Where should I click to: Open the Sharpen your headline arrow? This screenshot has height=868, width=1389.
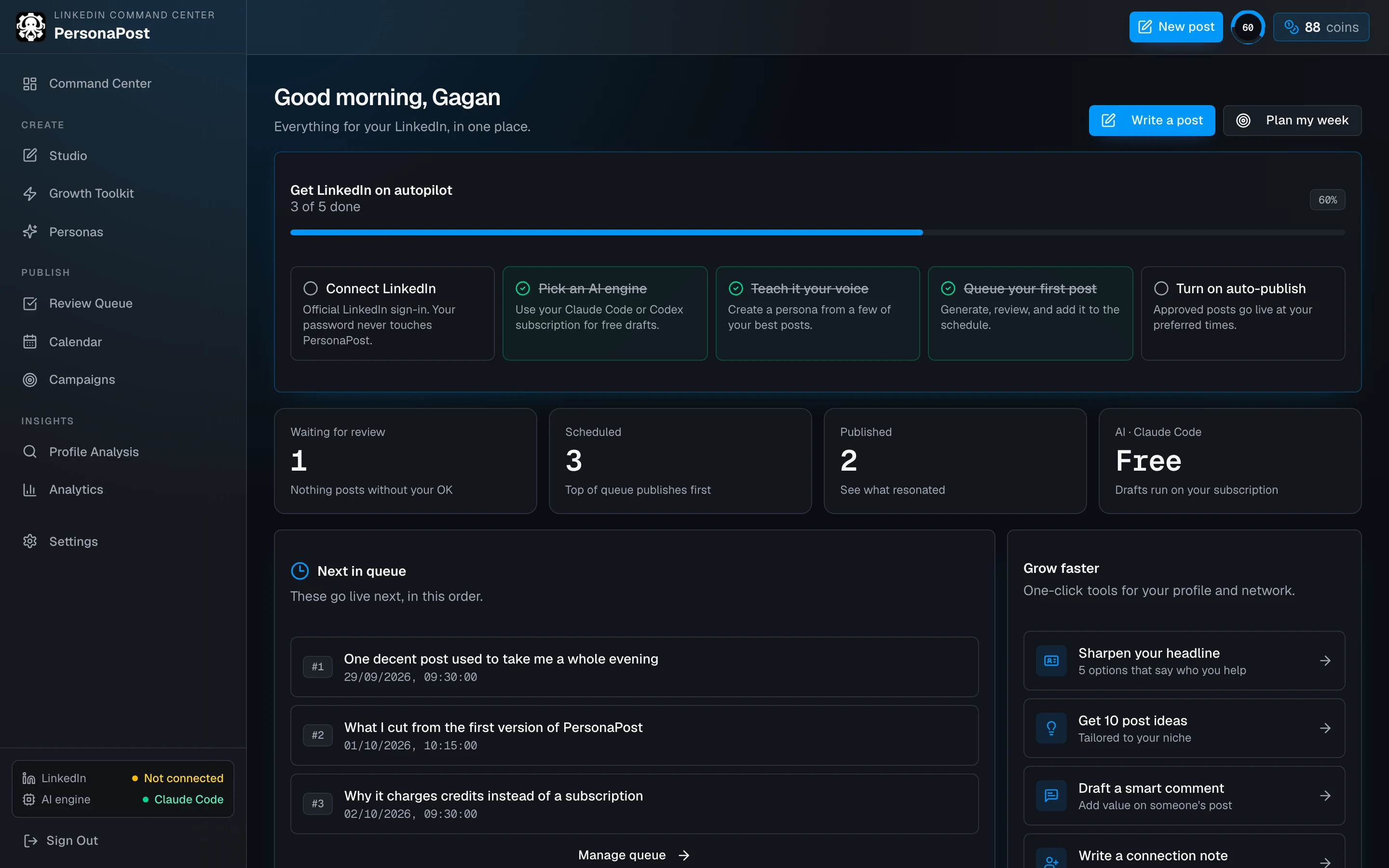(1325, 661)
